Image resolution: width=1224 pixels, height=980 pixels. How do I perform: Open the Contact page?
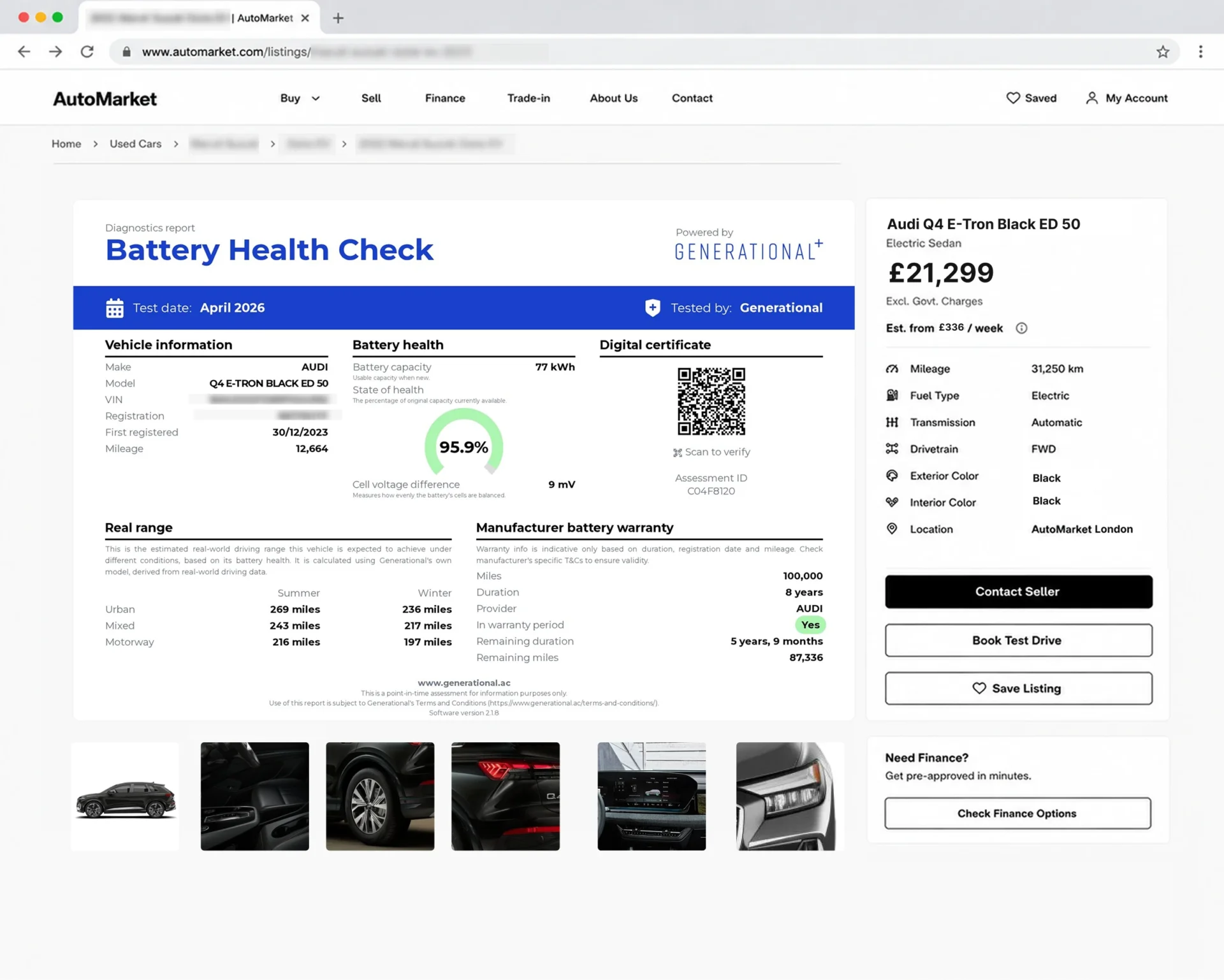pos(692,98)
